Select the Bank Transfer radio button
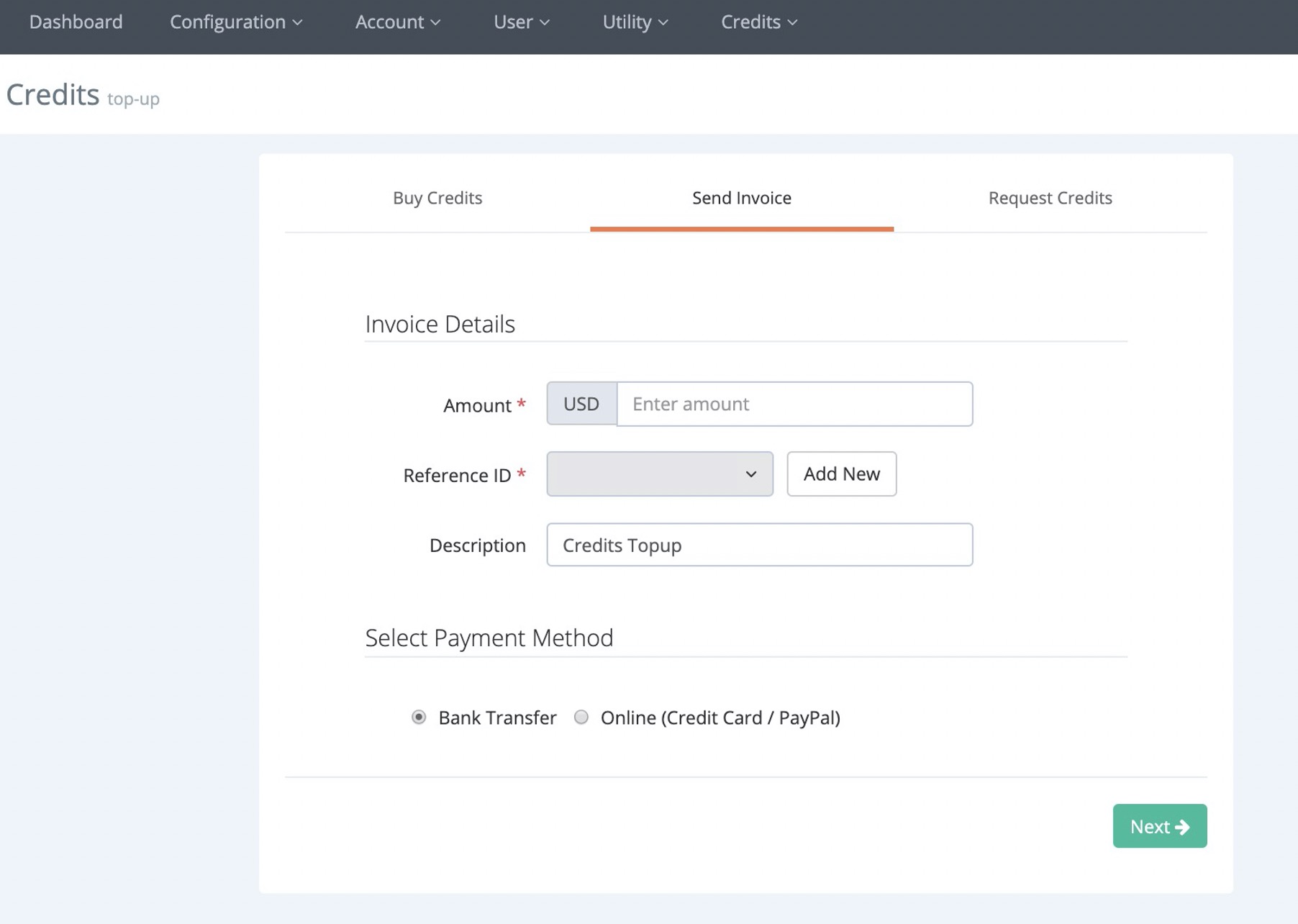Screen dimensions: 1298x924 click(419, 717)
